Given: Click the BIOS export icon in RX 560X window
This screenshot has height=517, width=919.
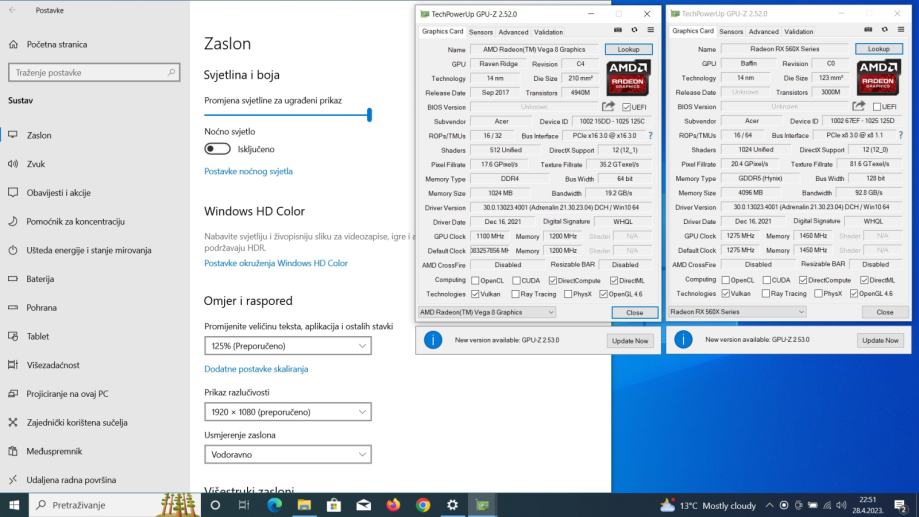Looking at the screenshot, I should coord(858,106).
